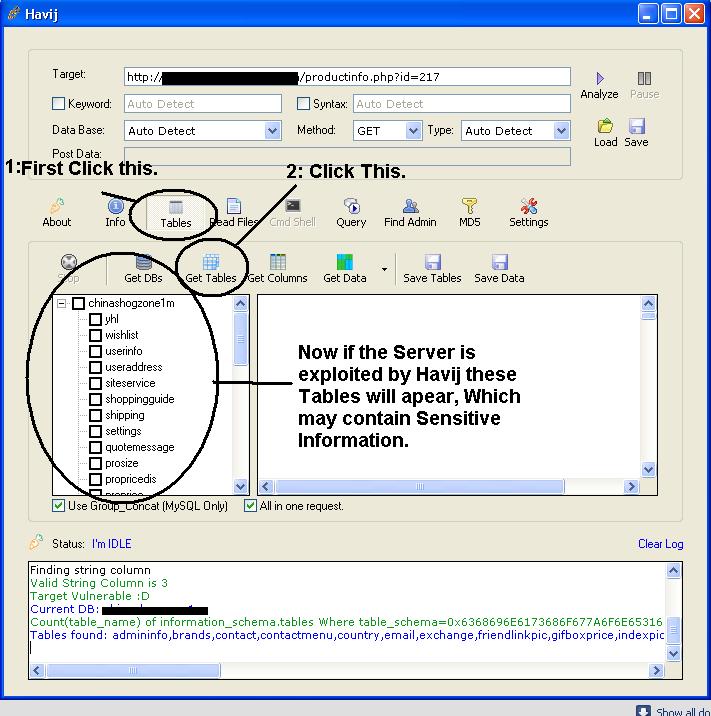Open the Cmd Shell section
Viewport: 711px width, 716px height.
tap(292, 213)
